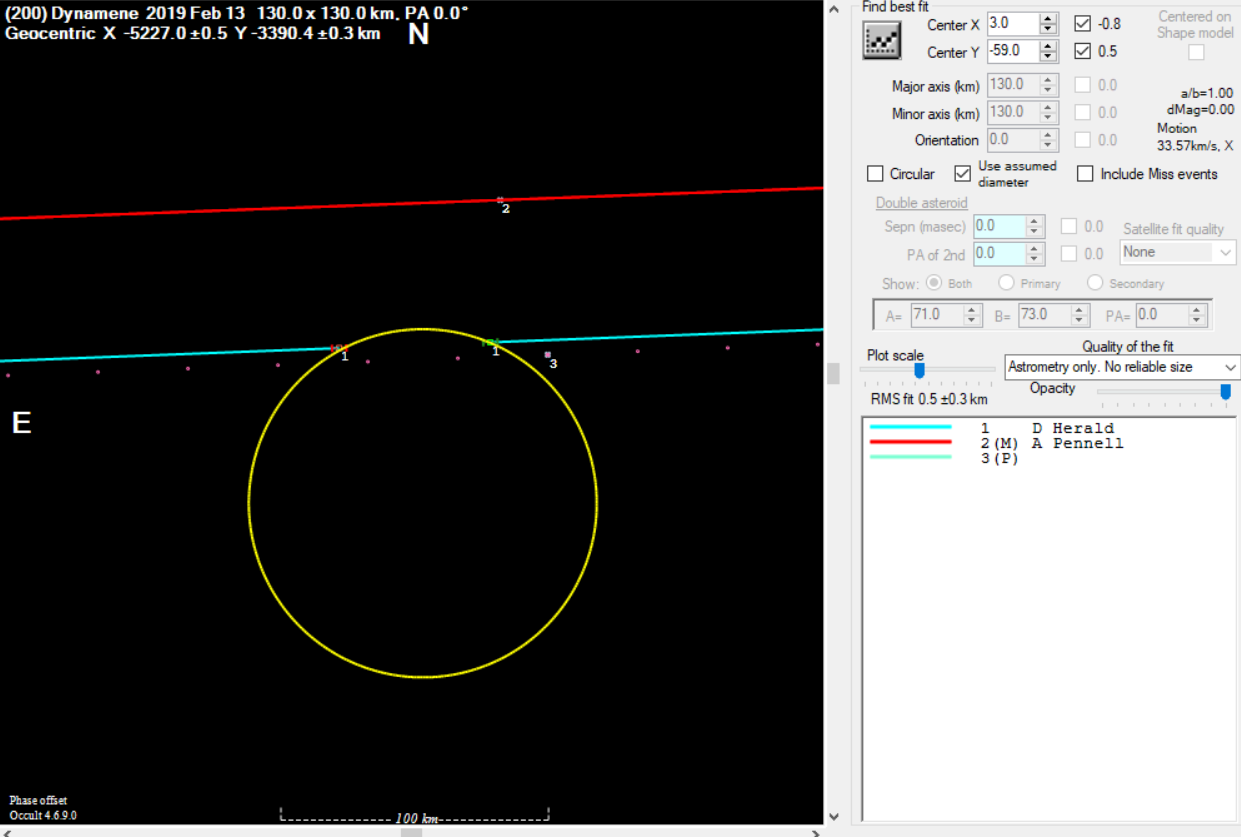Click the Find best fit plot icon button
1241x837 pixels.
[x=882, y=39]
